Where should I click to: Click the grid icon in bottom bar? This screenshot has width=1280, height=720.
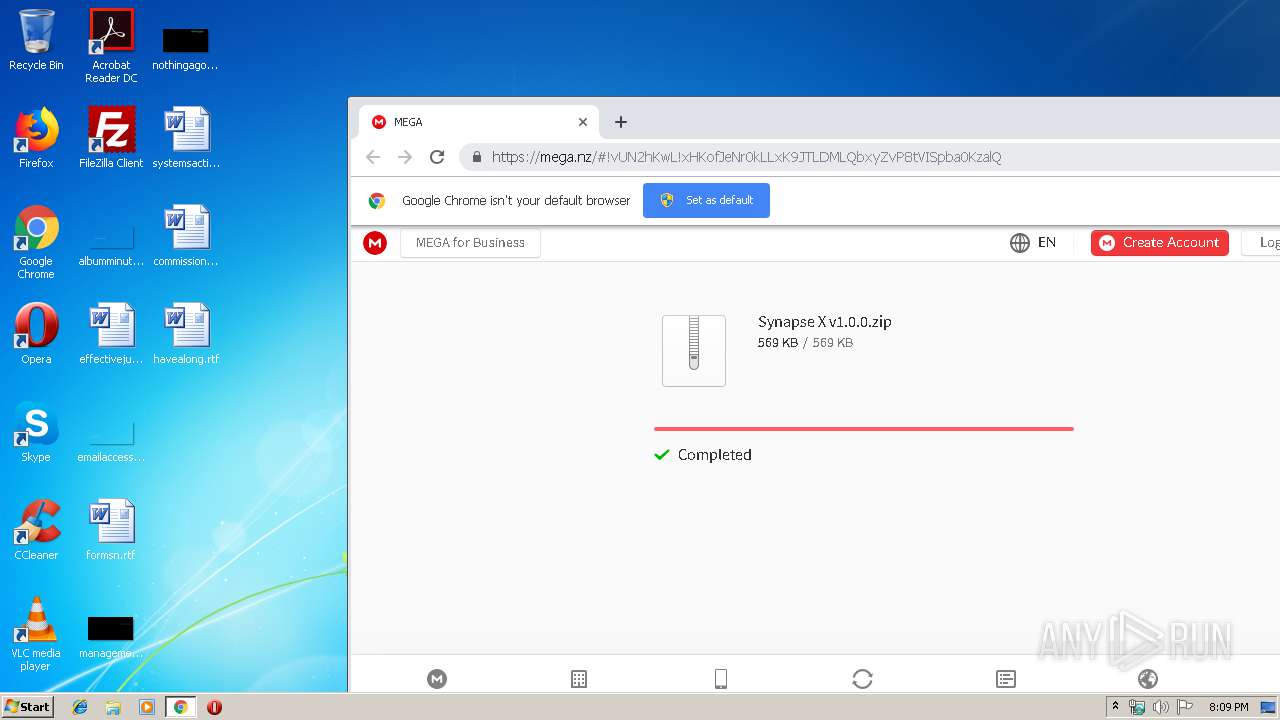(x=579, y=679)
